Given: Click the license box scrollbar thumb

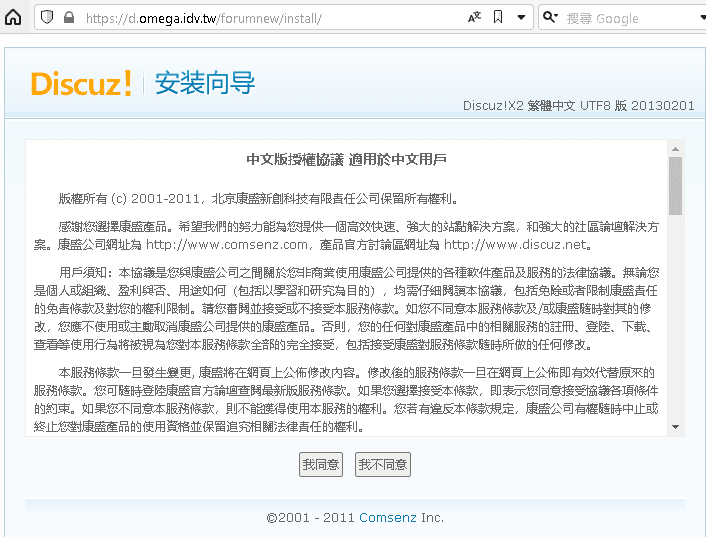Looking at the screenshot, I should 676,185.
